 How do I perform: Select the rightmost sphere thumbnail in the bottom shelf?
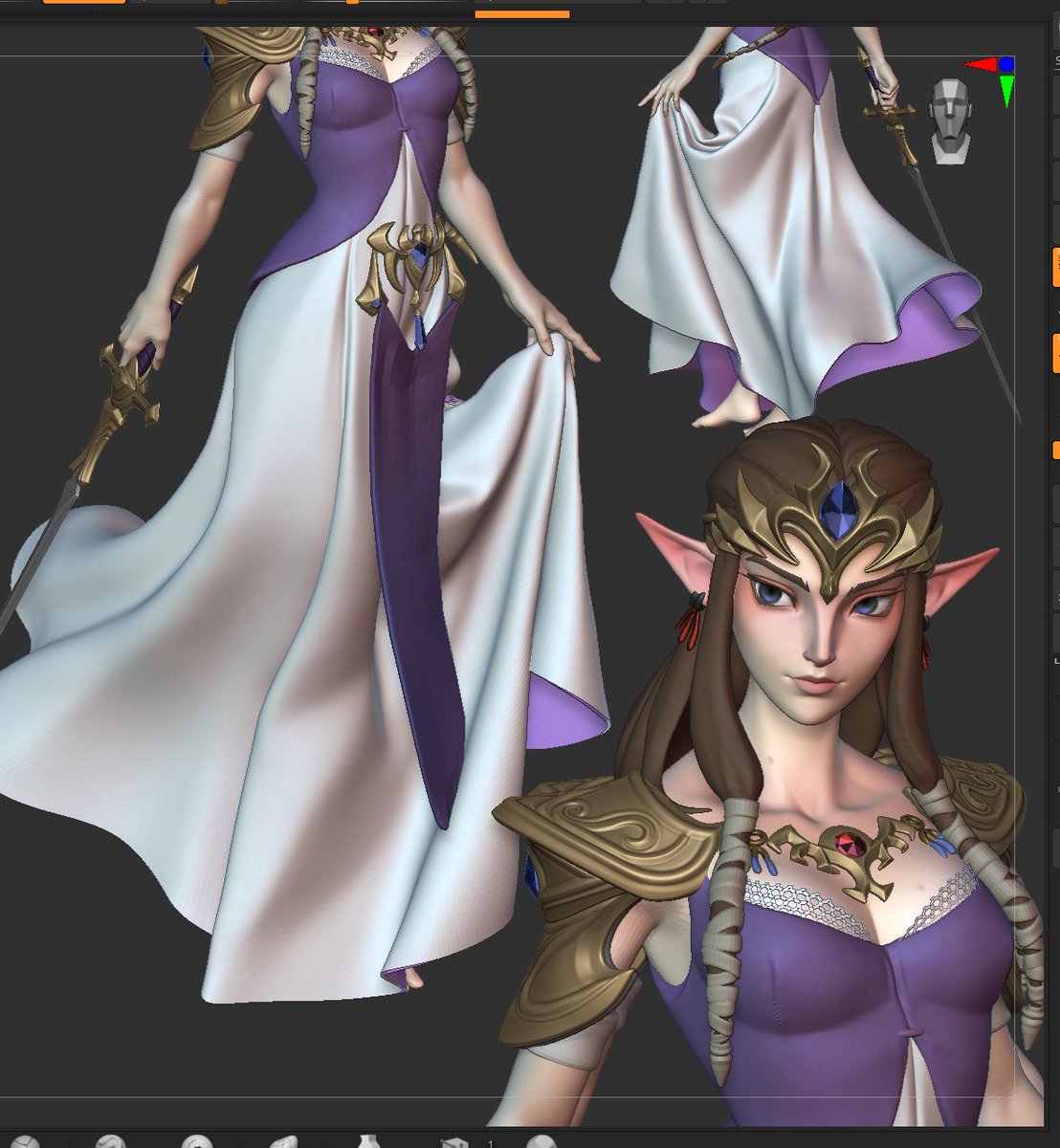pyautogui.click(x=541, y=1140)
